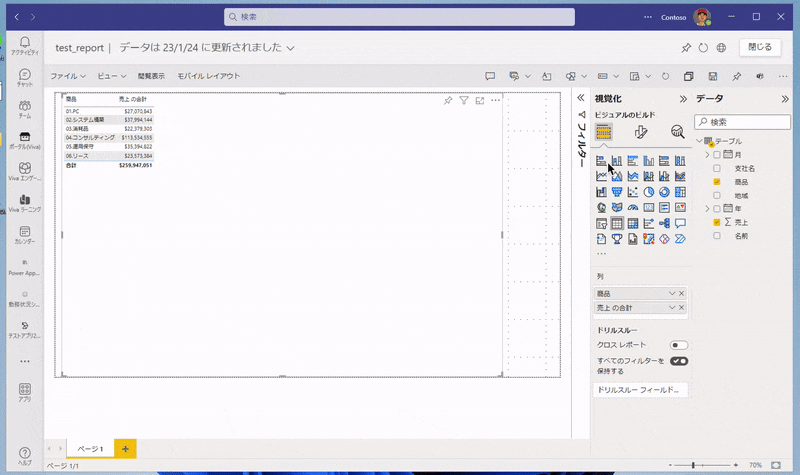Toggle the クロス レポート switch

click(679, 345)
